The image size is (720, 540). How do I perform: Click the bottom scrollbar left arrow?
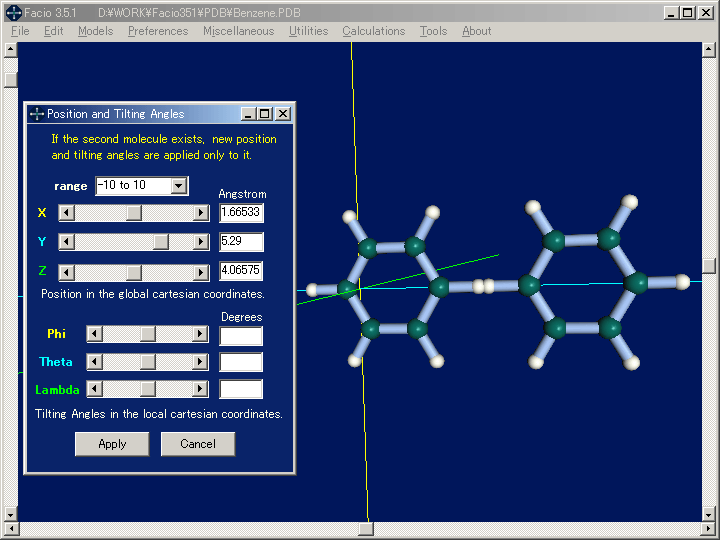11,529
